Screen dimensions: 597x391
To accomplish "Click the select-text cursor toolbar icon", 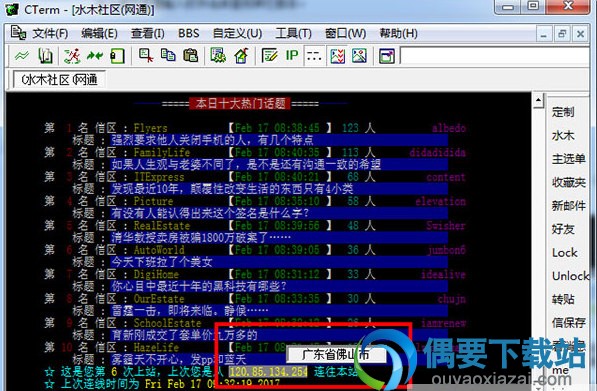I will (x=146, y=56).
